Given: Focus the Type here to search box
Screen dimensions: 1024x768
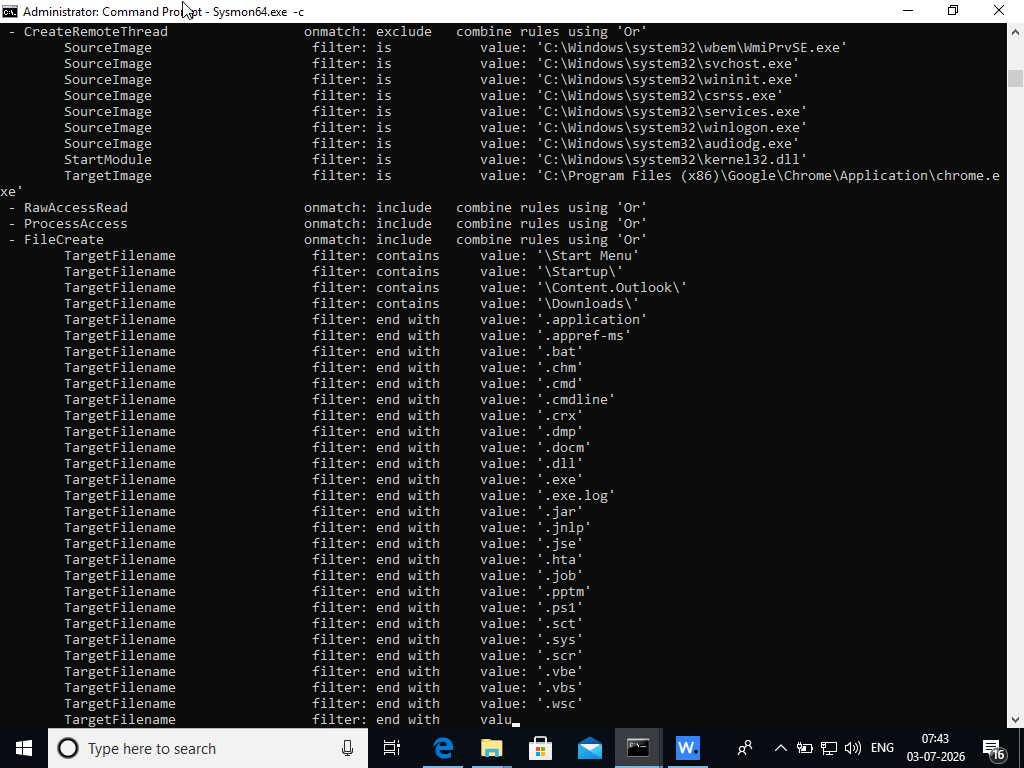Looking at the screenshot, I should tap(208, 748).
